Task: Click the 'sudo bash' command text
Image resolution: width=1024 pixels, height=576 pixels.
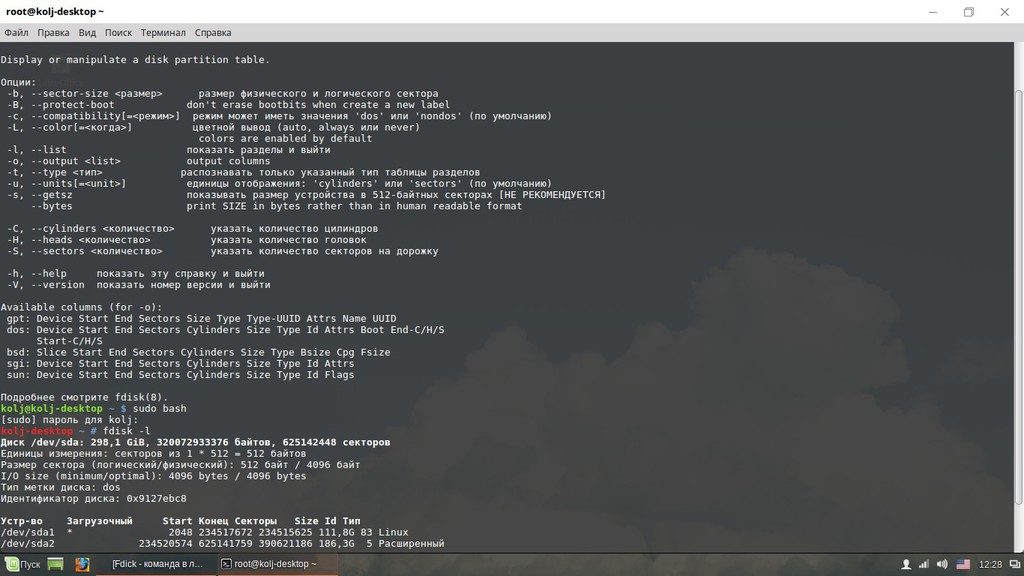Action: pos(159,409)
